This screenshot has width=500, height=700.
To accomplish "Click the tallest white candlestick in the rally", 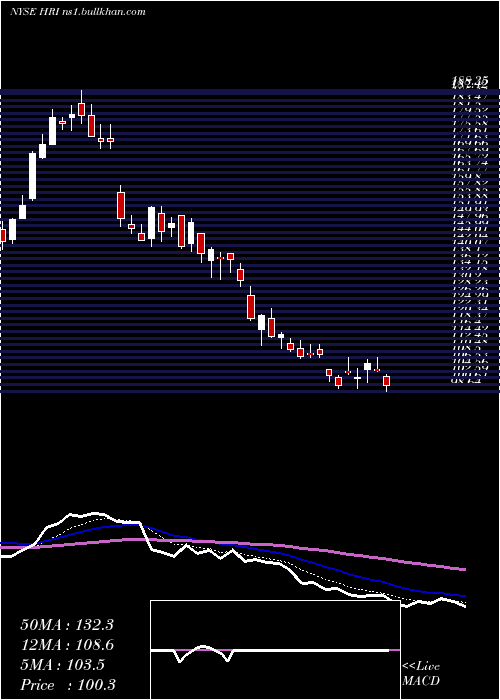I will point(33,176).
